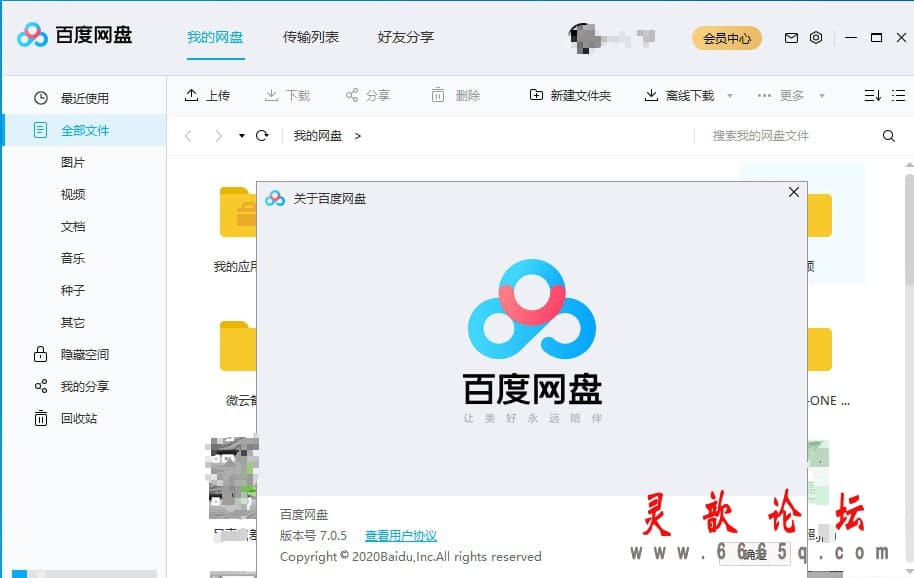Viewport: 914px width, 578px height.
Task: Click the share icon in toolbar
Action: tap(351, 95)
